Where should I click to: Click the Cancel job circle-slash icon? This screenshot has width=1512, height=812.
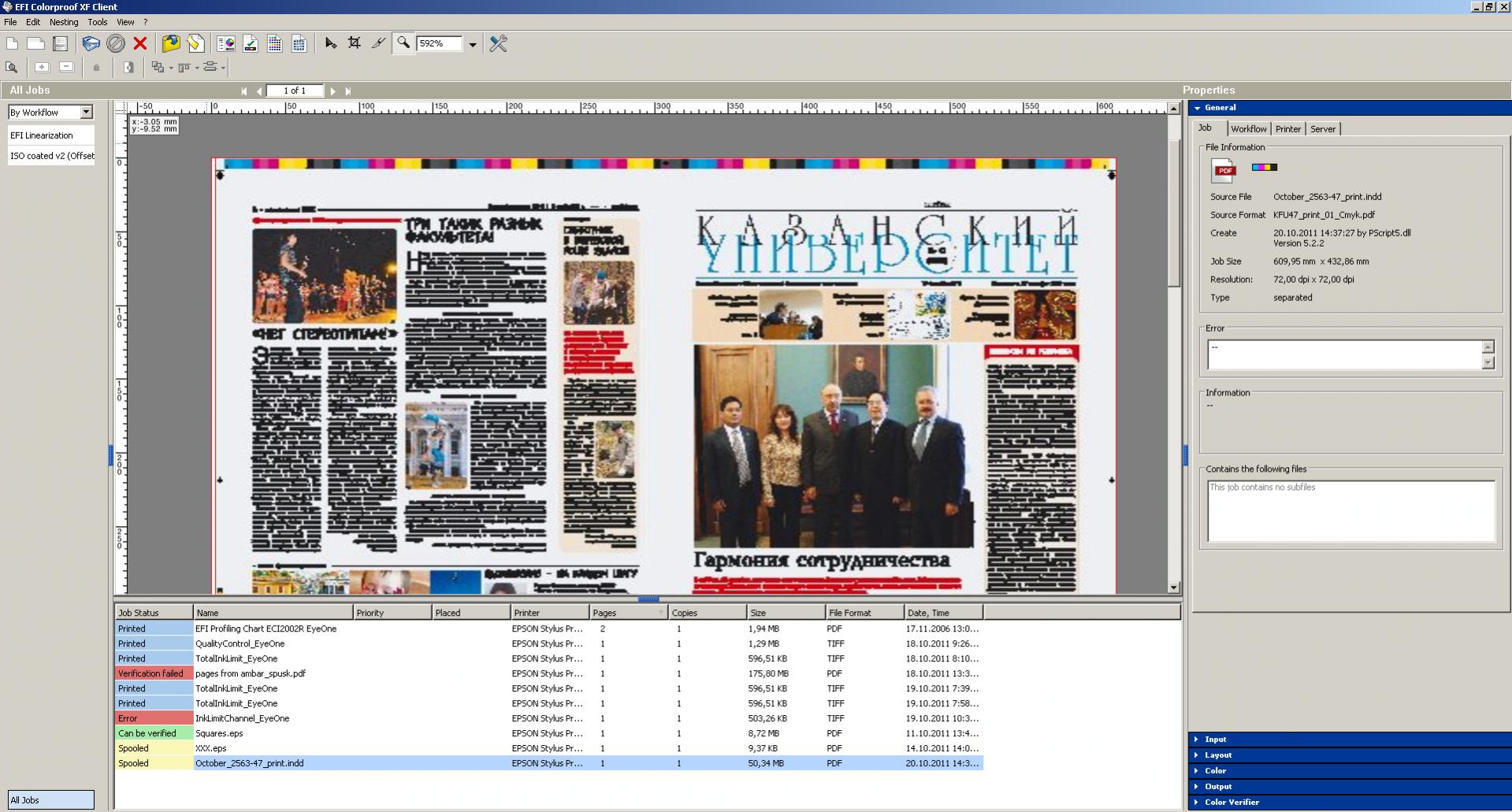tap(116, 43)
